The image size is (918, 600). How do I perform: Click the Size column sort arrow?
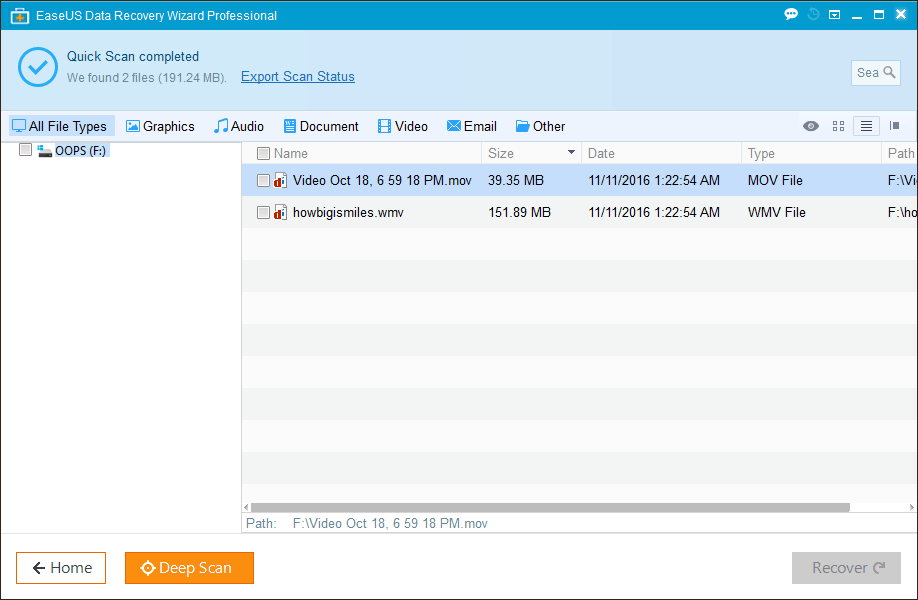pyautogui.click(x=571, y=152)
